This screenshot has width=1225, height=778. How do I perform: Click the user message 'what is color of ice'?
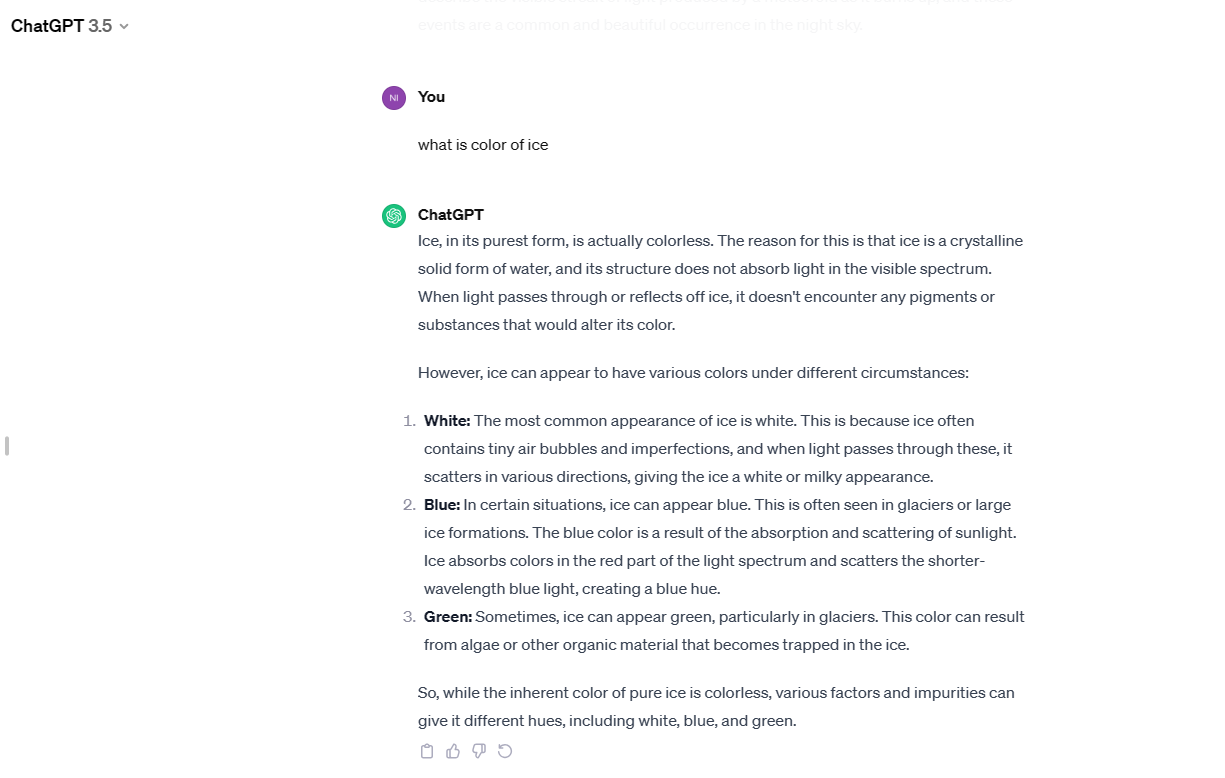[x=483, y=145]
